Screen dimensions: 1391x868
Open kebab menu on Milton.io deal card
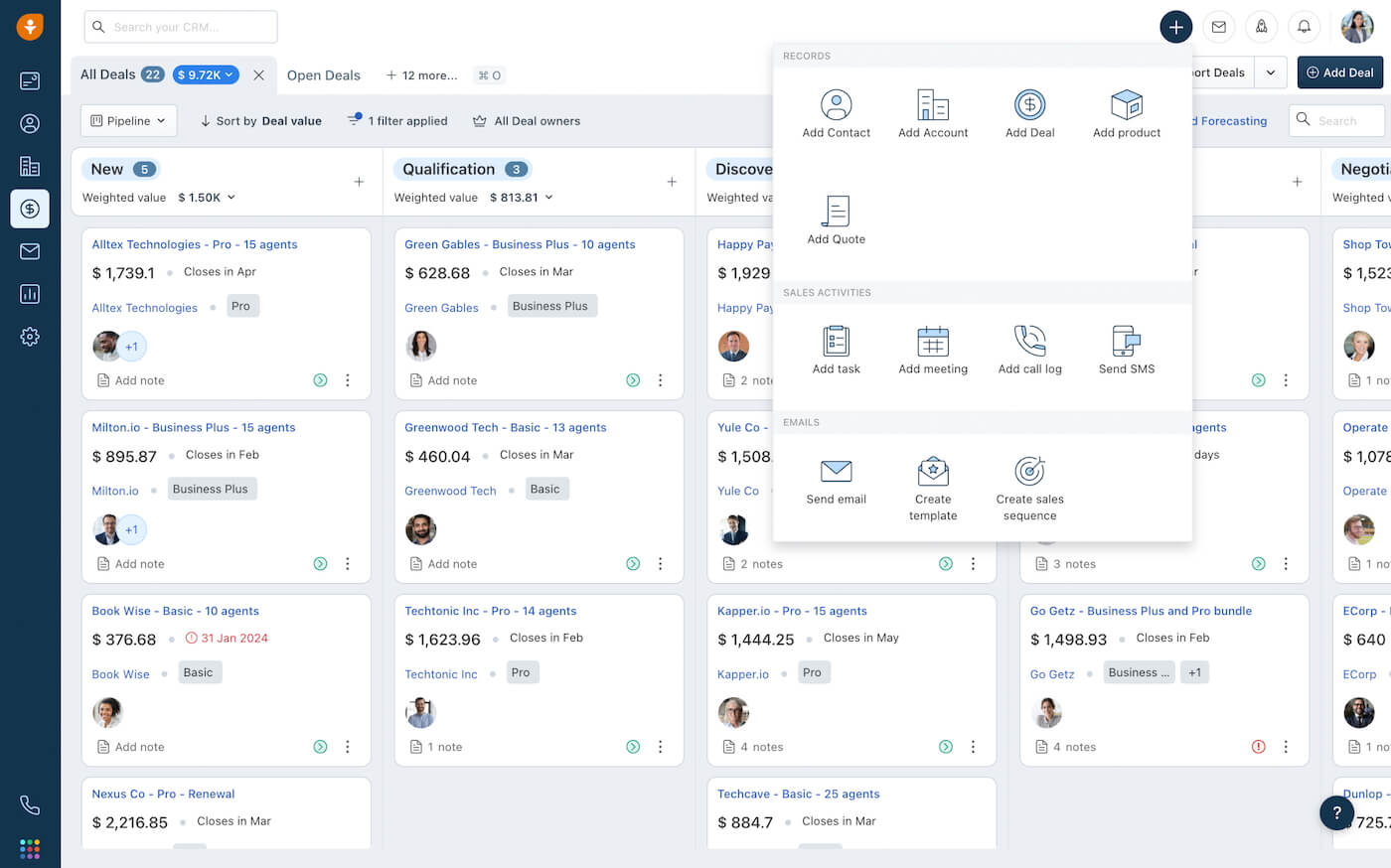click(x=347, y=564)
